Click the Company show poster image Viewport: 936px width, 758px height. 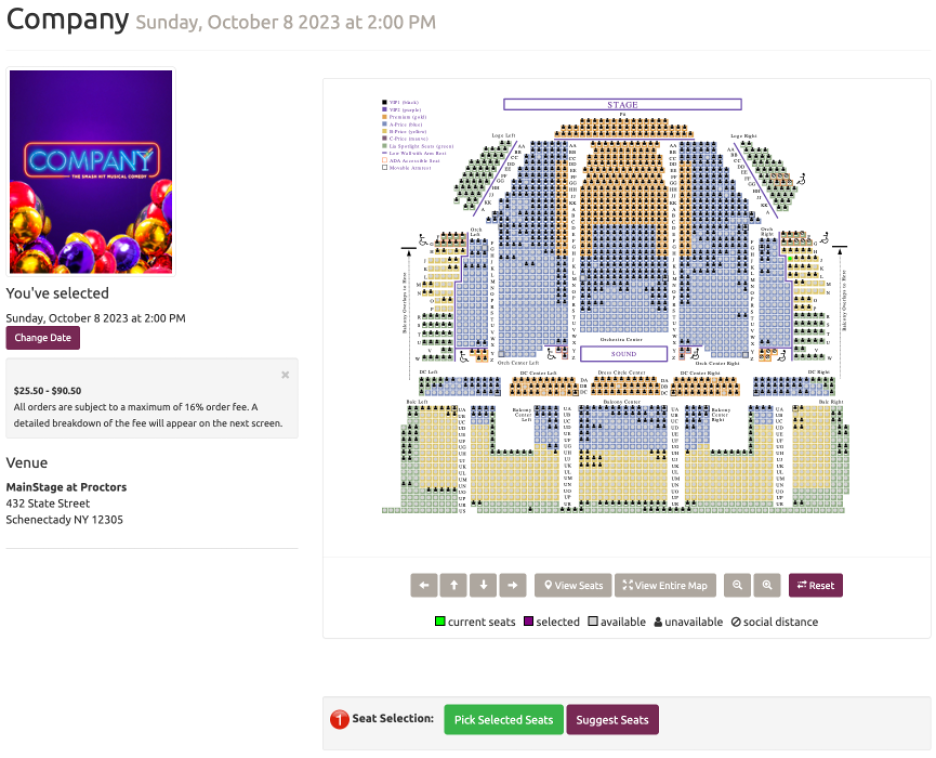pyautogui.click(x=91, y=172)
